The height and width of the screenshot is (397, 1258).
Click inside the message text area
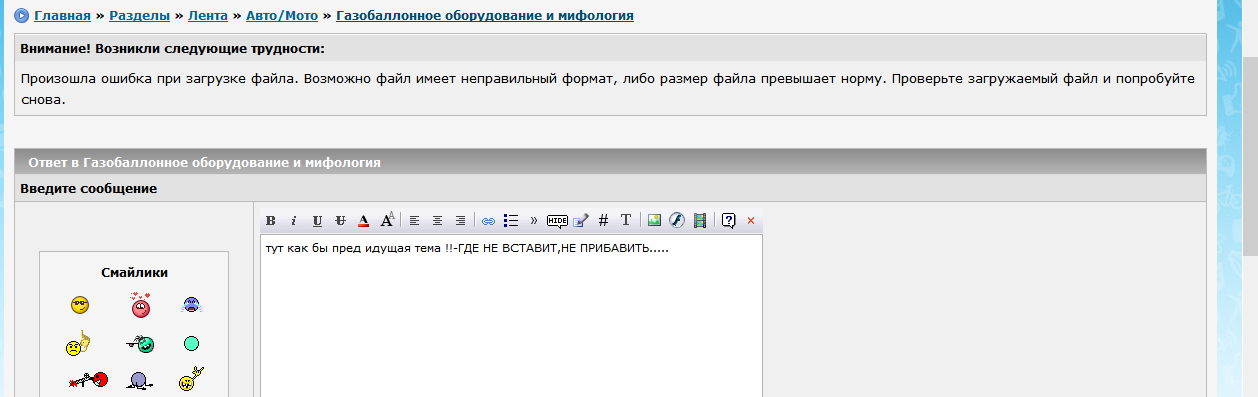[x=511, y=316]
